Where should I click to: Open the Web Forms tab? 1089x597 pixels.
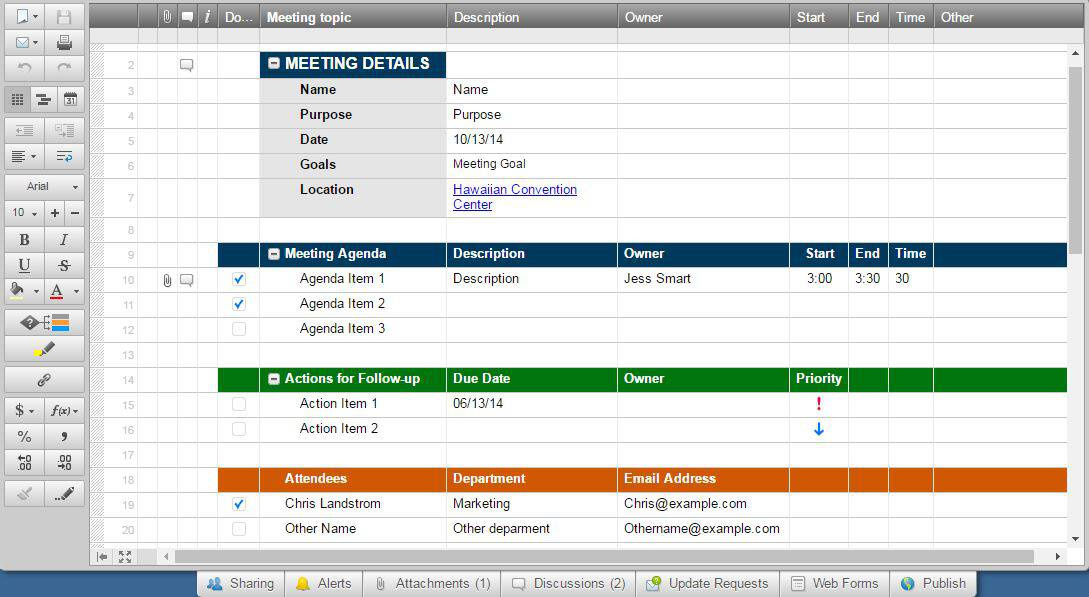(x=834, y=583)
